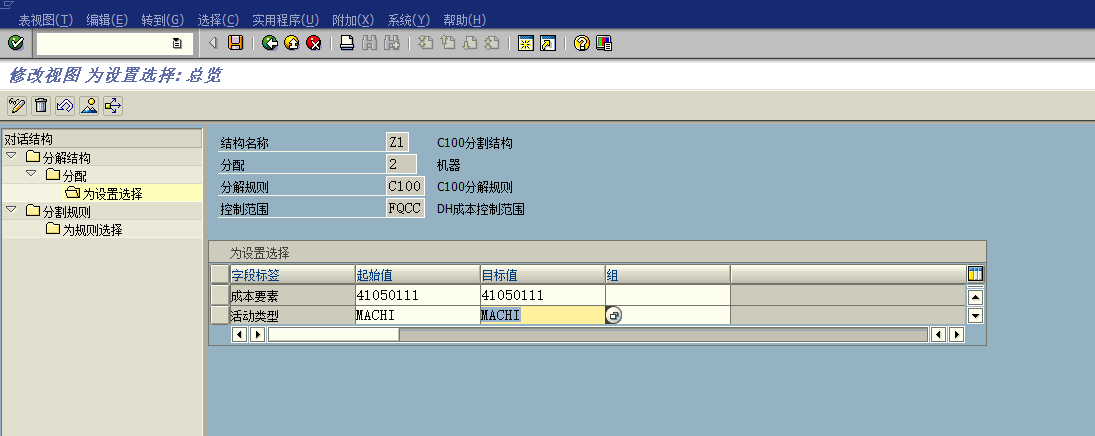Screen dimensions: 1095x436
Task: Go to previous page icon
Action: click(448, 43)
